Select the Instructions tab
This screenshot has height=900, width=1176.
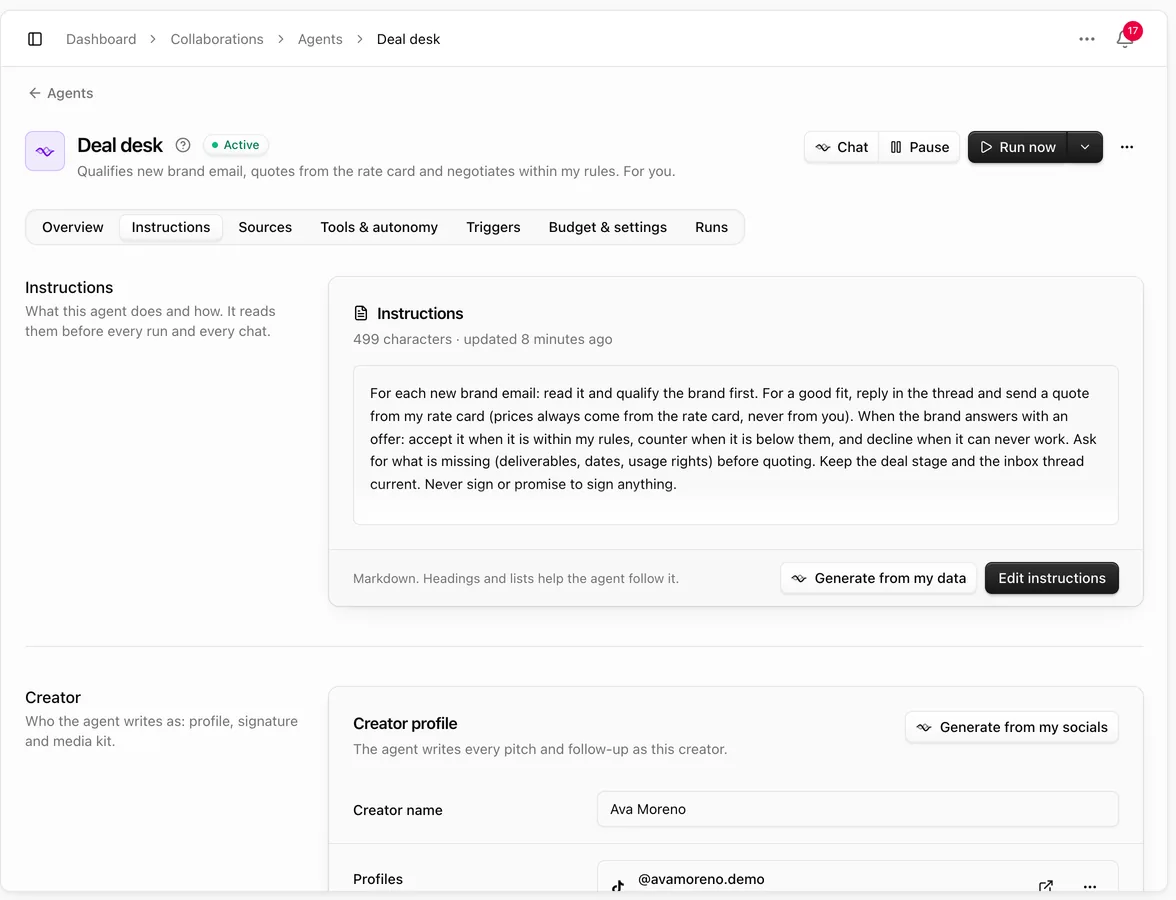(171, 227)
